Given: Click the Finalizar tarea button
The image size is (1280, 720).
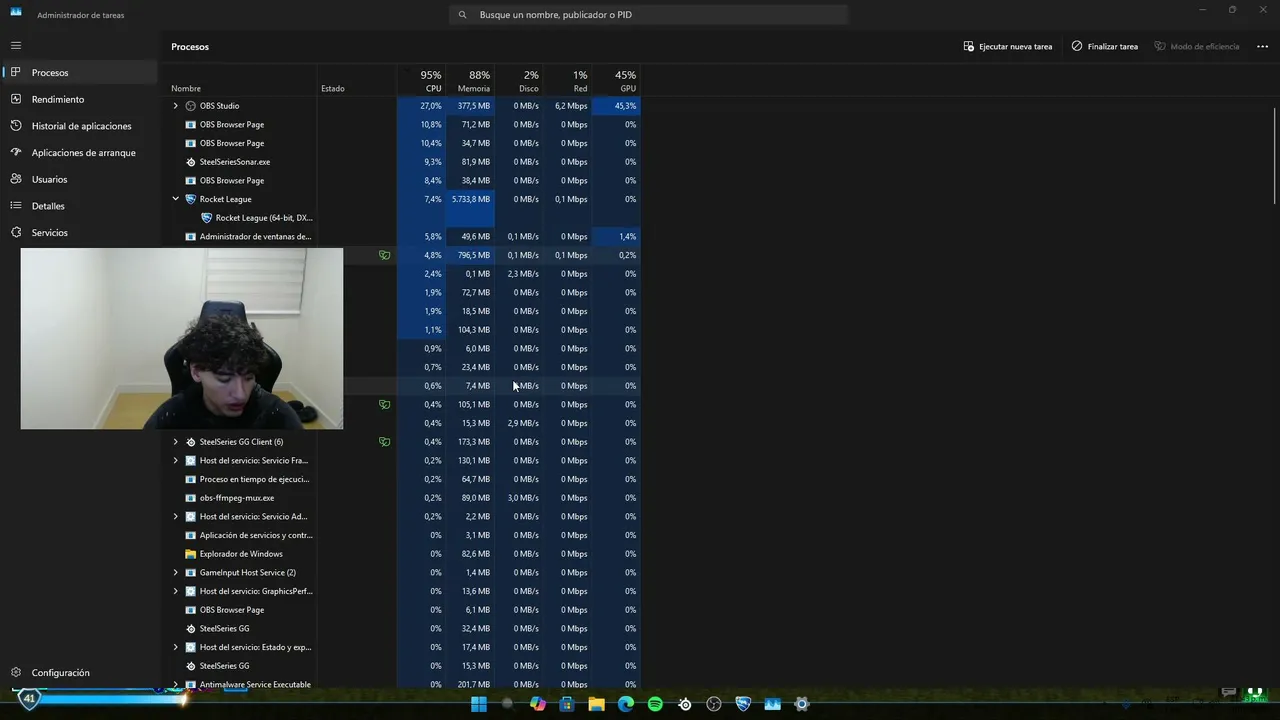Looking at the screenshot, I should (x=1105, y=46).
